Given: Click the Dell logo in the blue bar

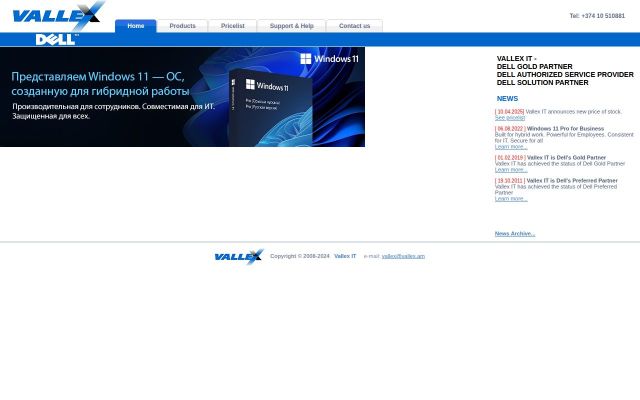Looking at the screenshot, I should [57, 40].
